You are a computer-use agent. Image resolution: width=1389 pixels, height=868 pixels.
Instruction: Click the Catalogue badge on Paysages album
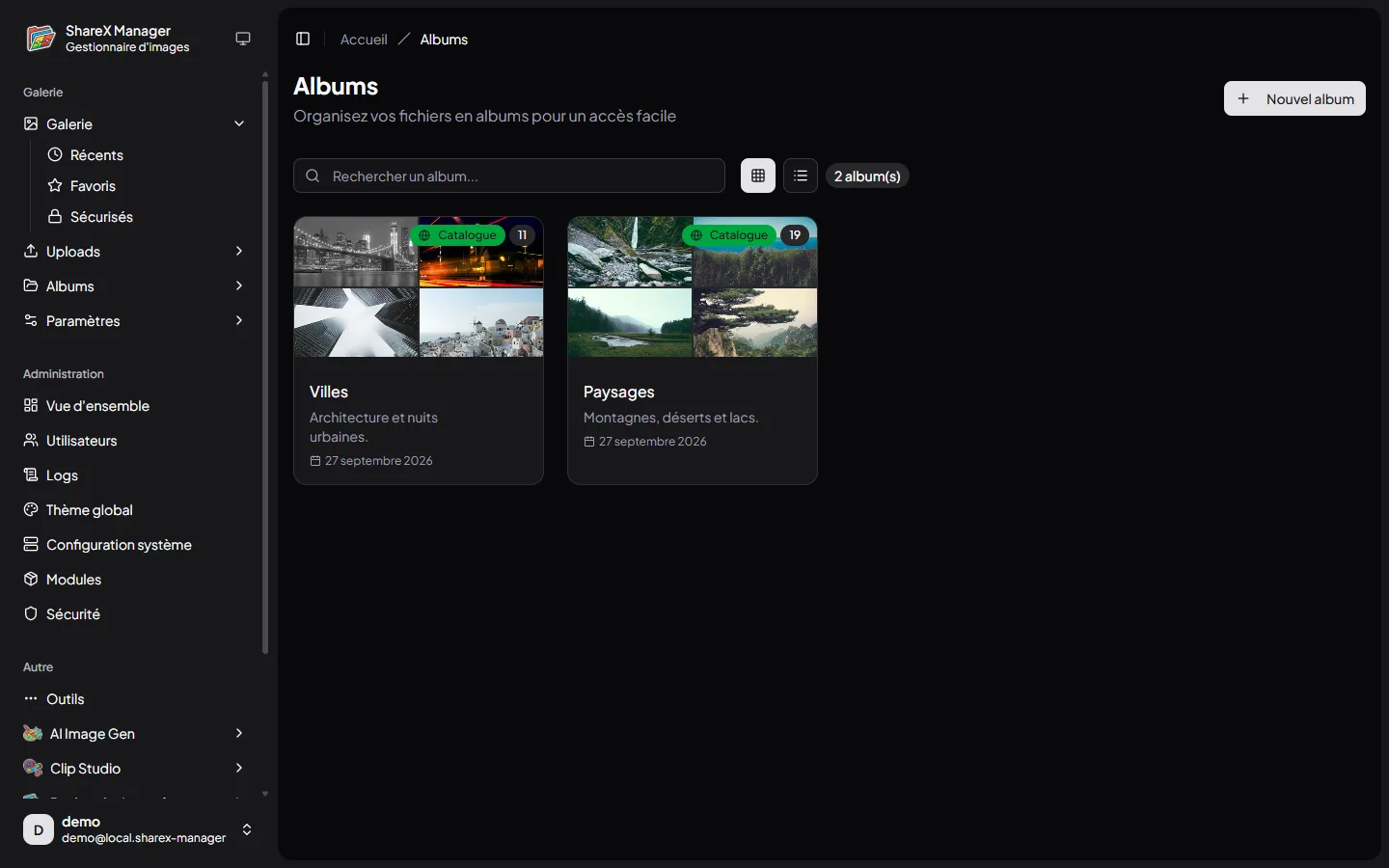[730, 235]
